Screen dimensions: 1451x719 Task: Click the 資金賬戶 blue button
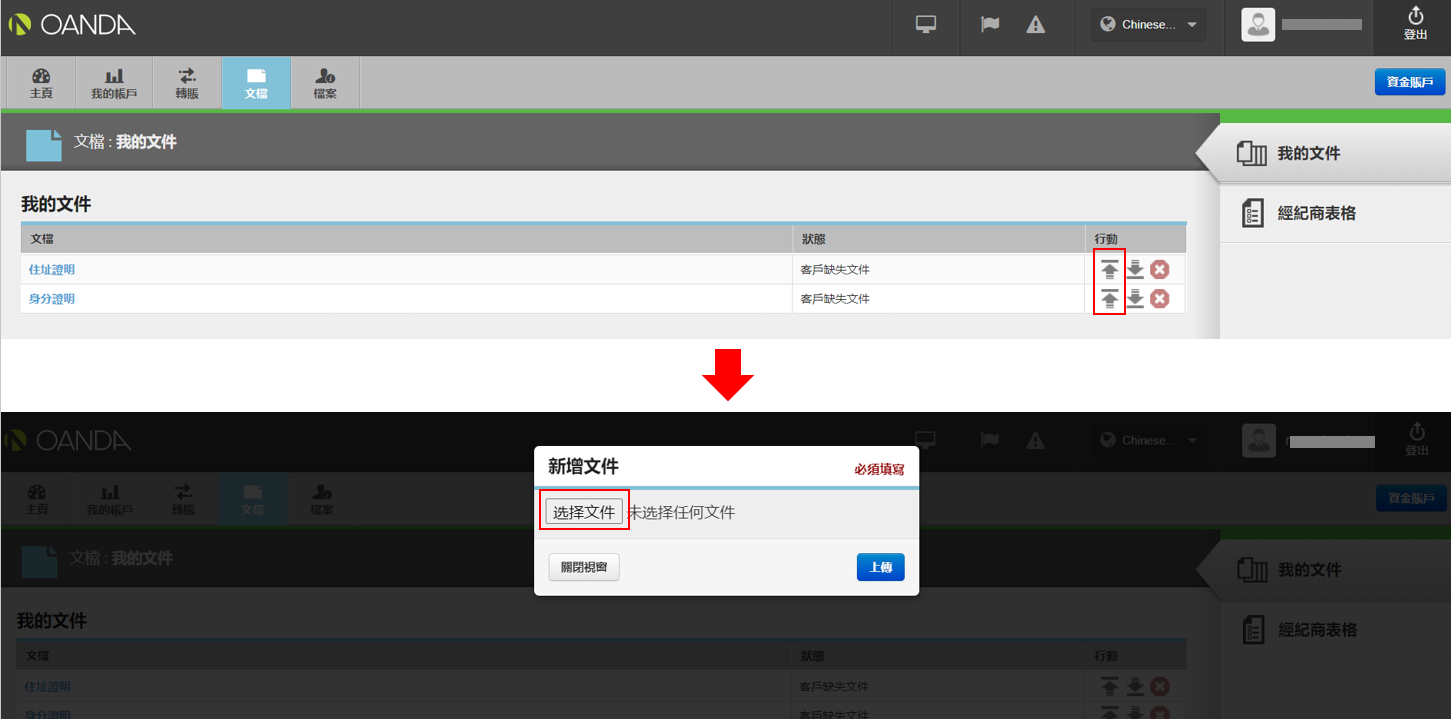tap(1410, 82)
